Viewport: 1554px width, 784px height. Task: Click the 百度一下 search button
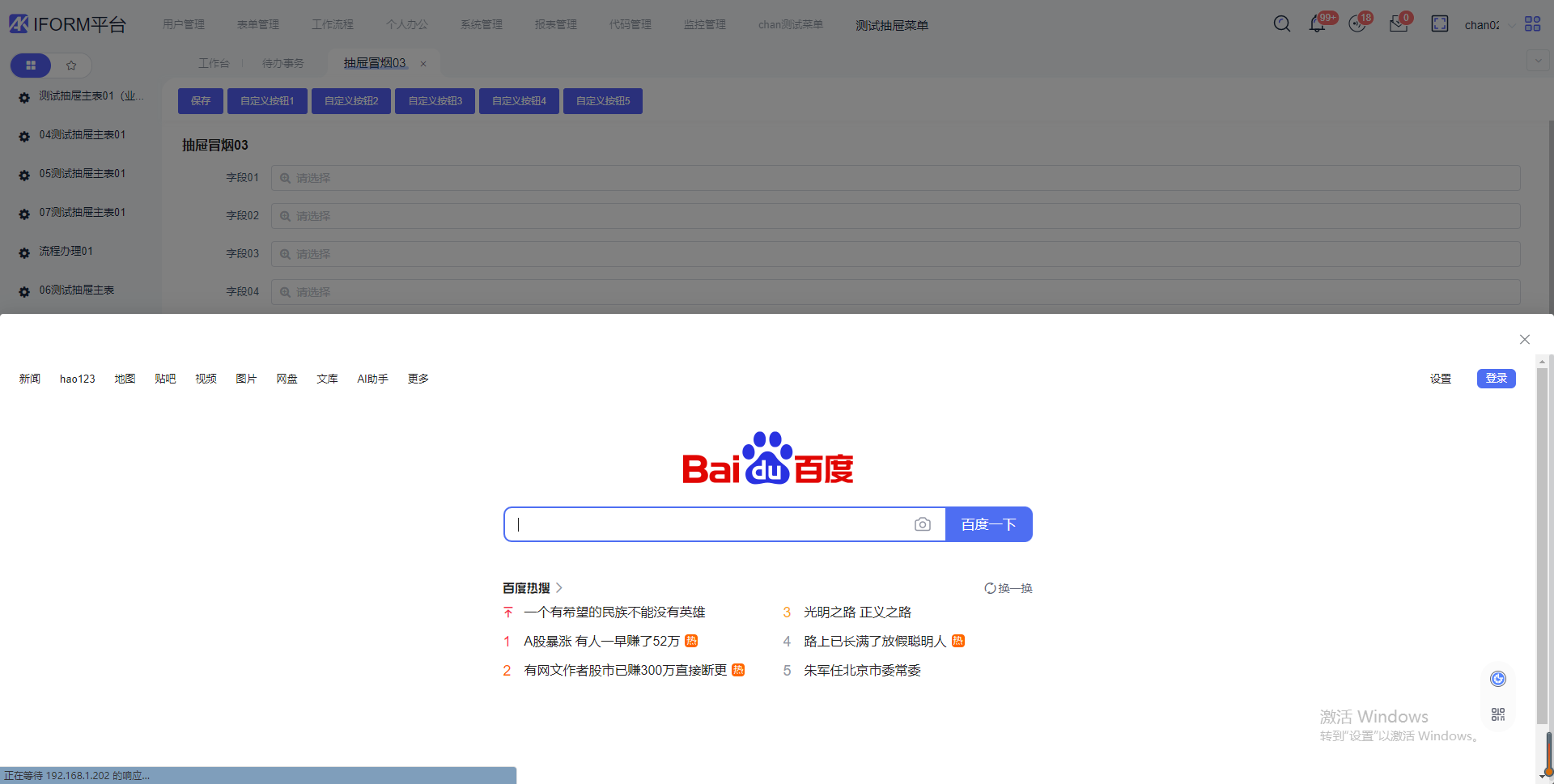(x=988, y=524)
